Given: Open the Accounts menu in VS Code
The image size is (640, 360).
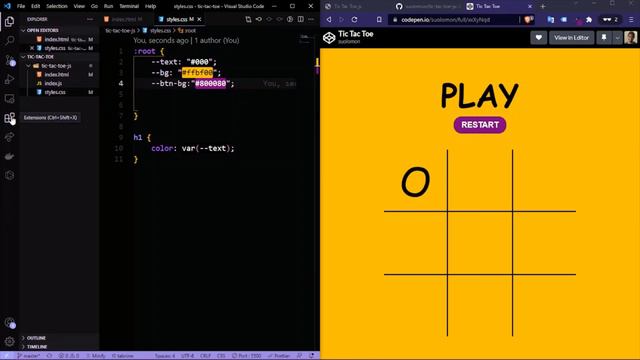Looking at the screenshot, I should coord(9,322).
